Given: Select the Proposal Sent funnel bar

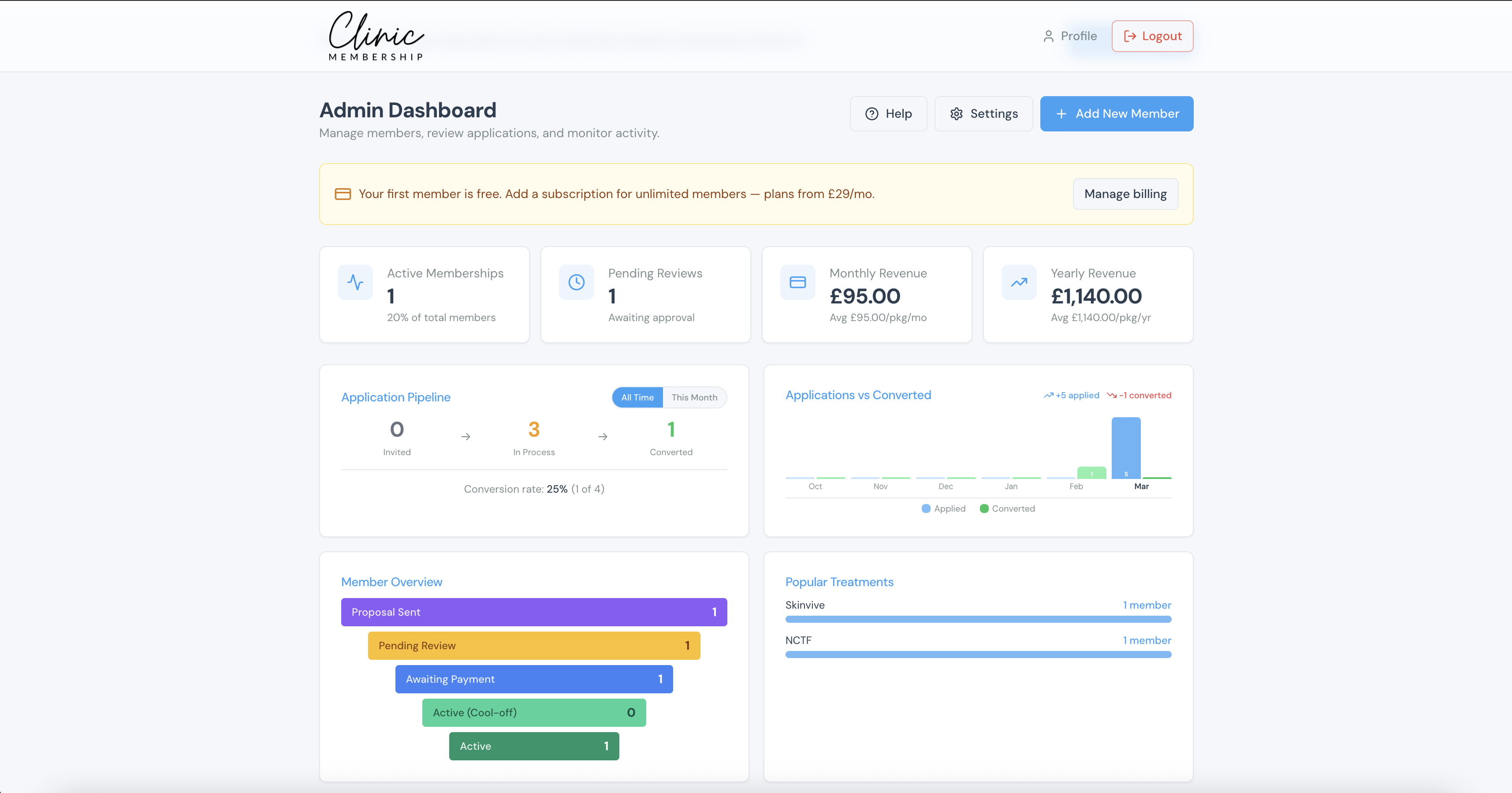Looking at the screenshot, I should point(533,612).
